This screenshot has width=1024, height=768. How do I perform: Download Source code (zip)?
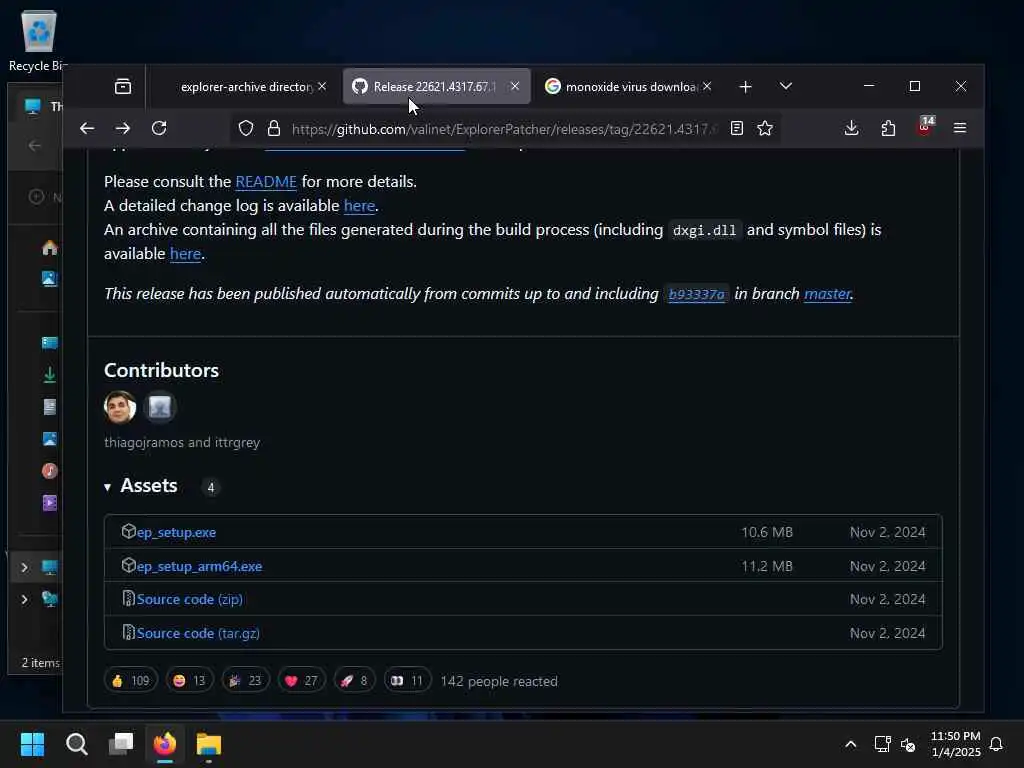[189, 600]
